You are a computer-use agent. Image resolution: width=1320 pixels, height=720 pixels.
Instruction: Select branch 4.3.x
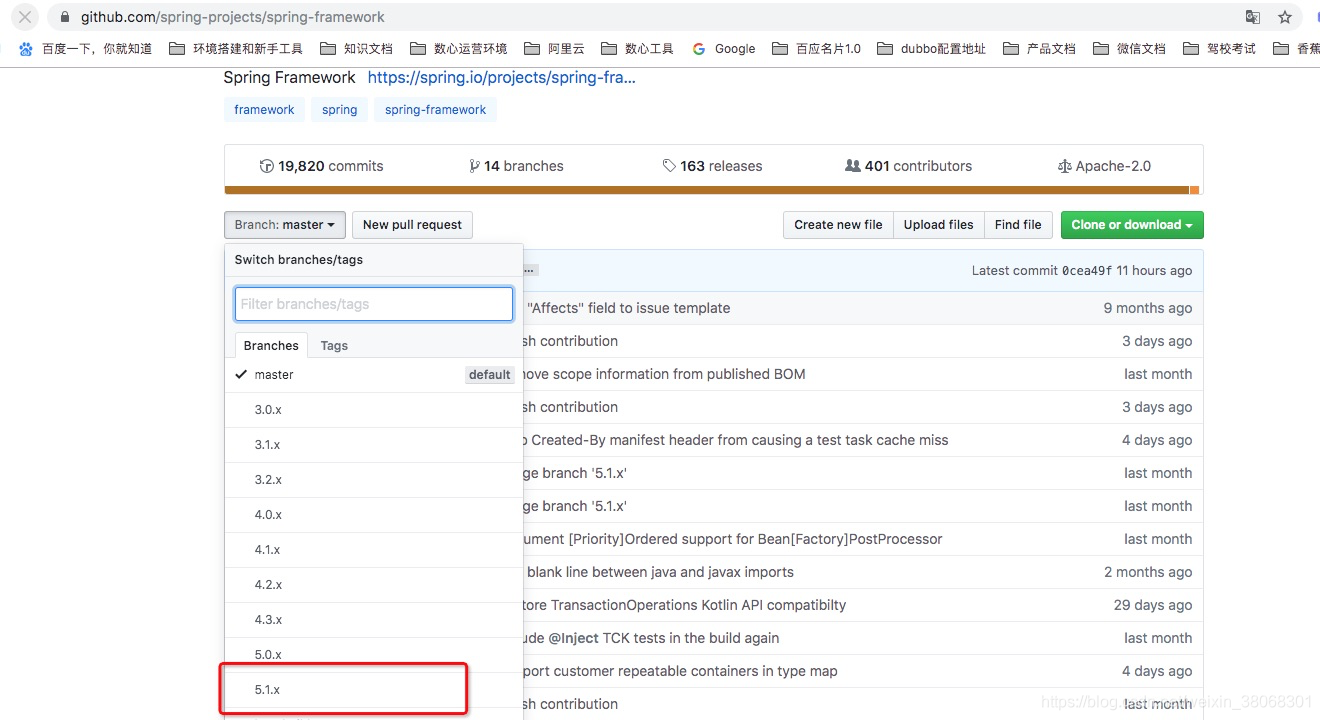(x=374, y=620)
